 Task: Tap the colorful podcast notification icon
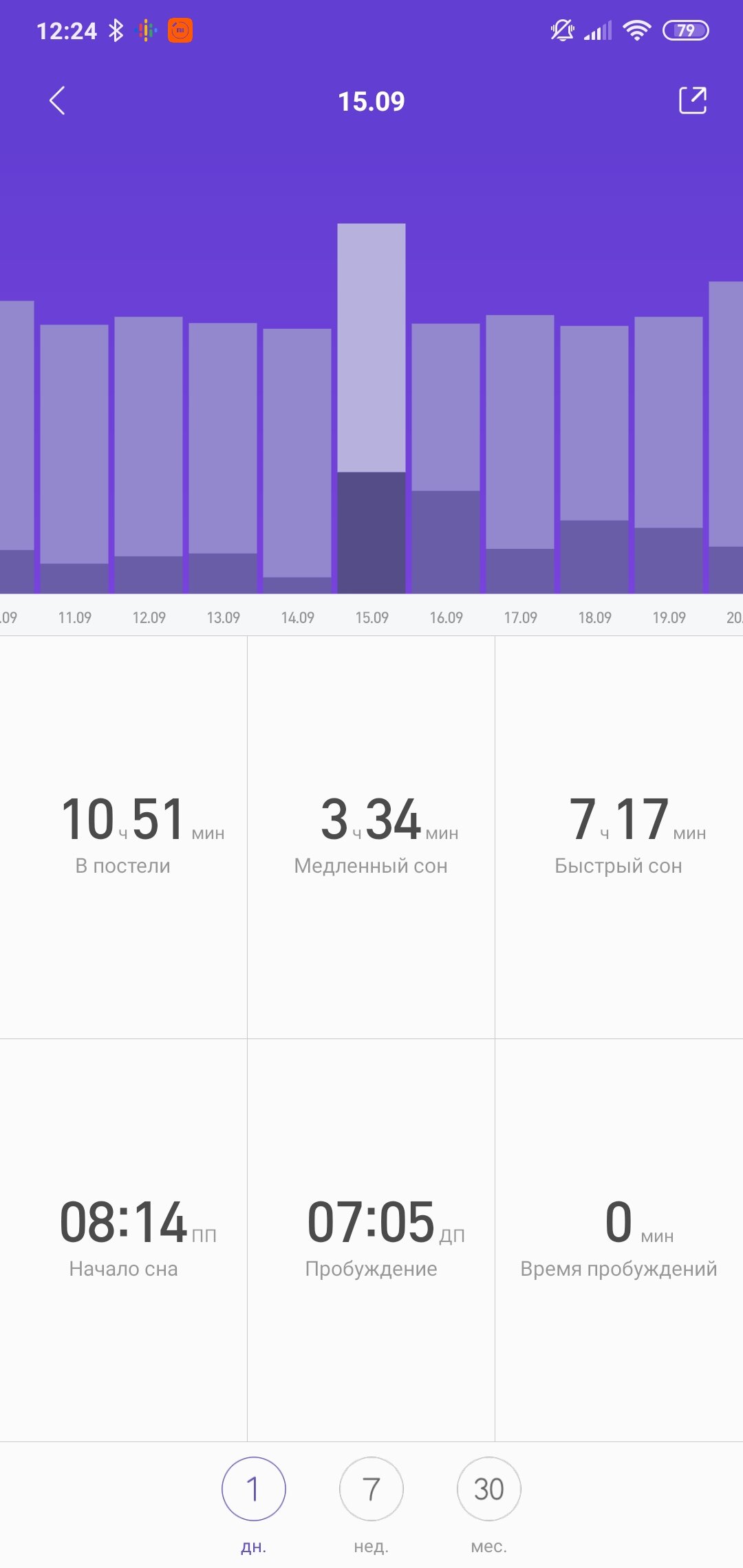click(x=147, y=30)
